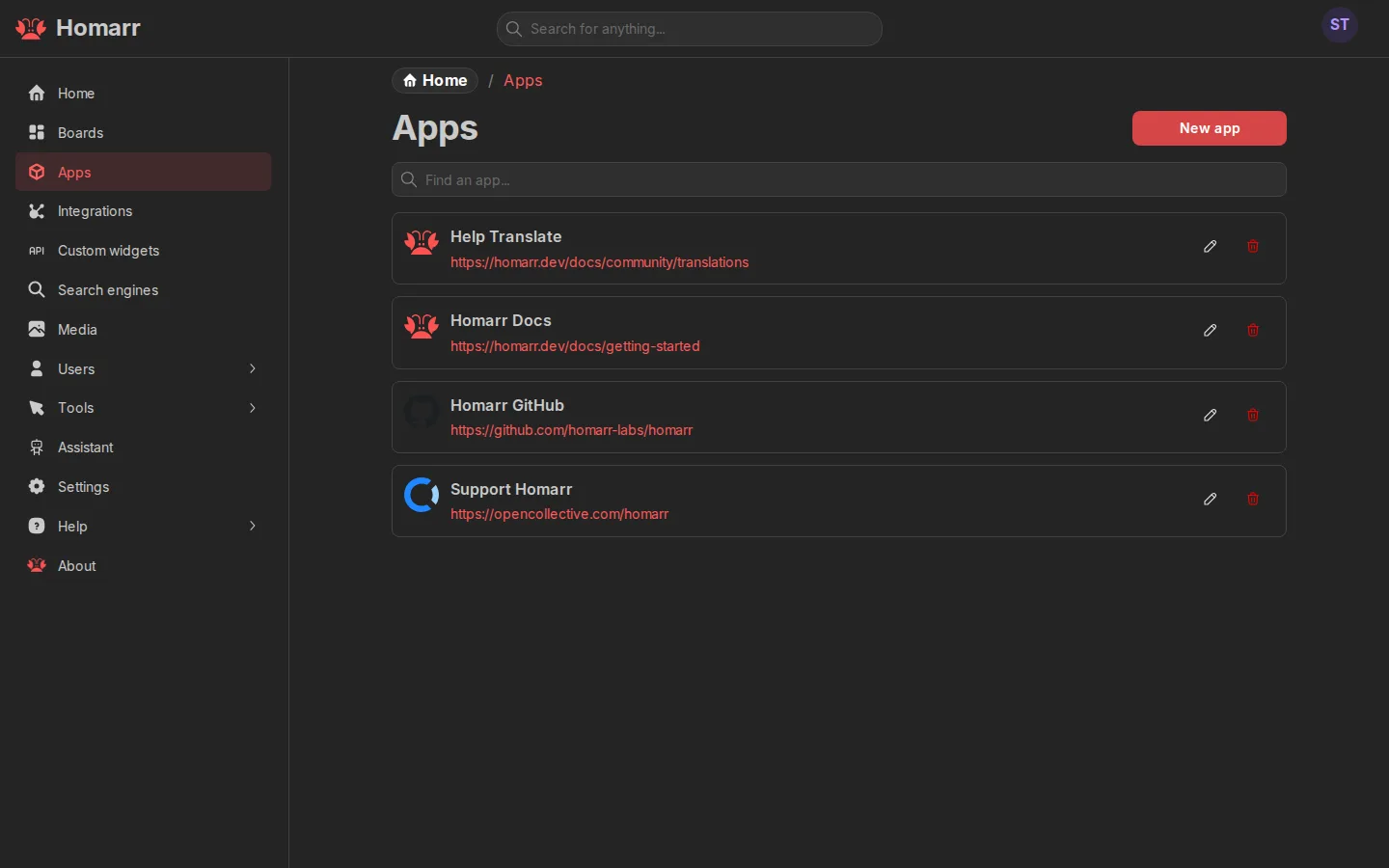The image size is (1389, 868).
Task: Focus the Search for anything field
Action: click(690, 29)
